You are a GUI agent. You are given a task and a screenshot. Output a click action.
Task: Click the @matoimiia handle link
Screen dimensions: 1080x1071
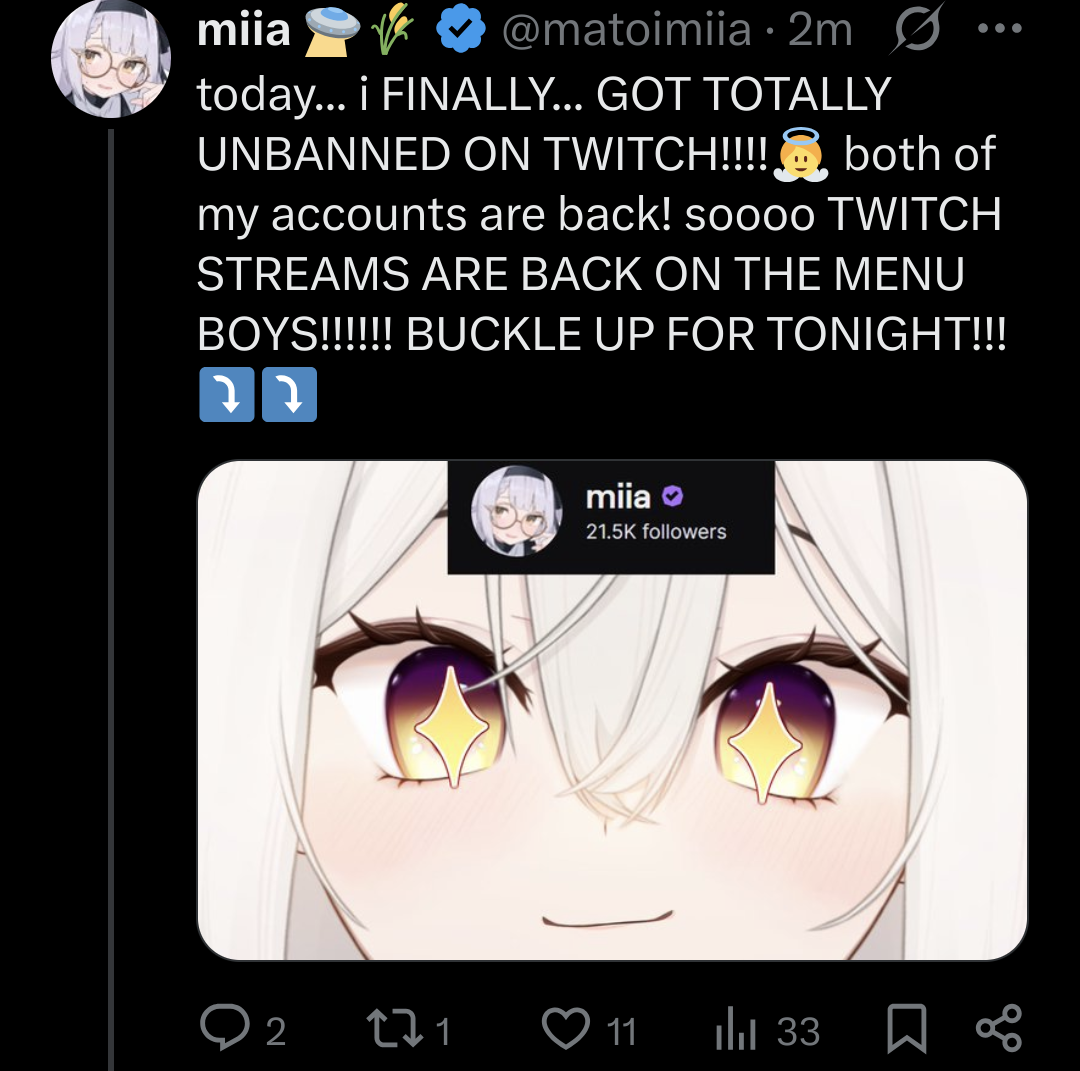tap(626, 30)
